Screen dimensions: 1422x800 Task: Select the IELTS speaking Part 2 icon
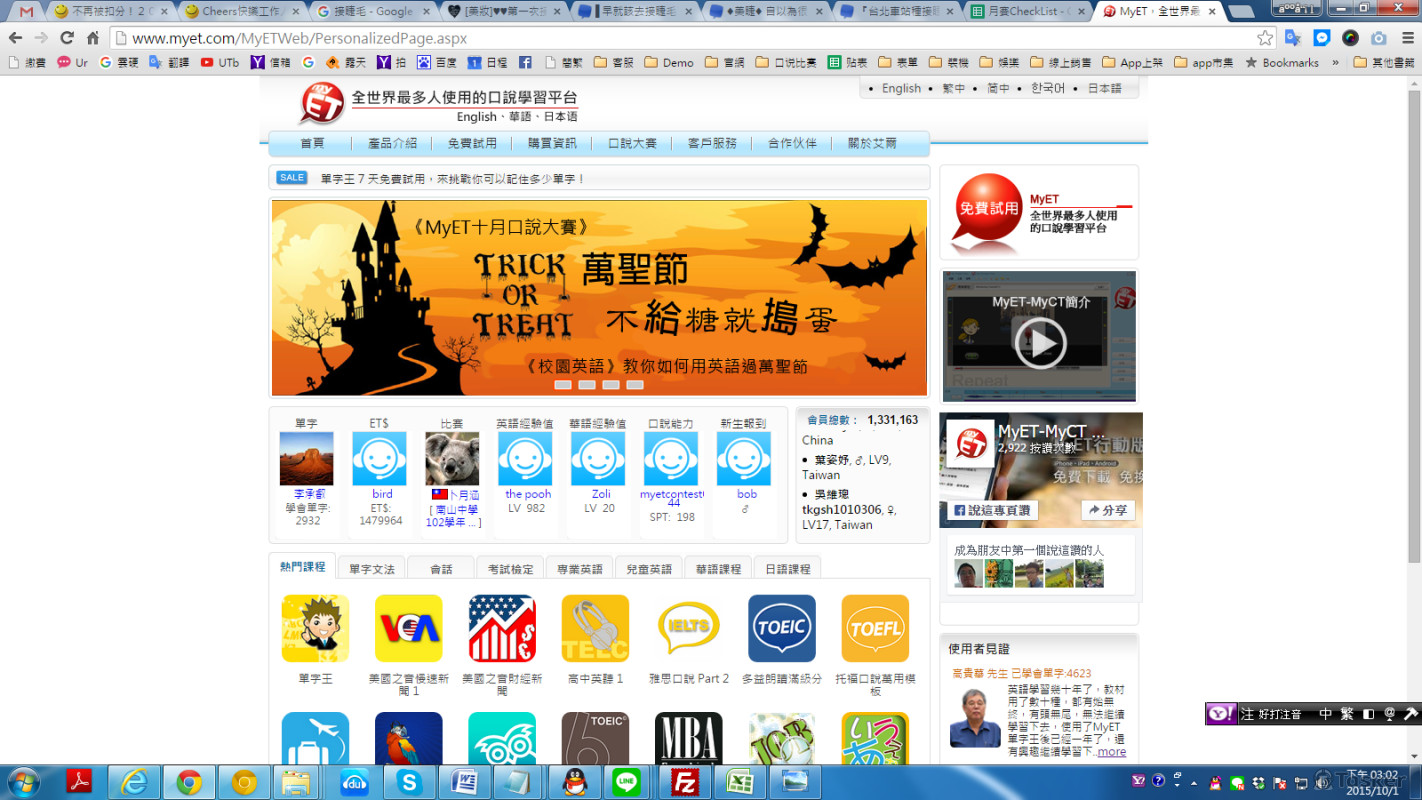[688, 628]
